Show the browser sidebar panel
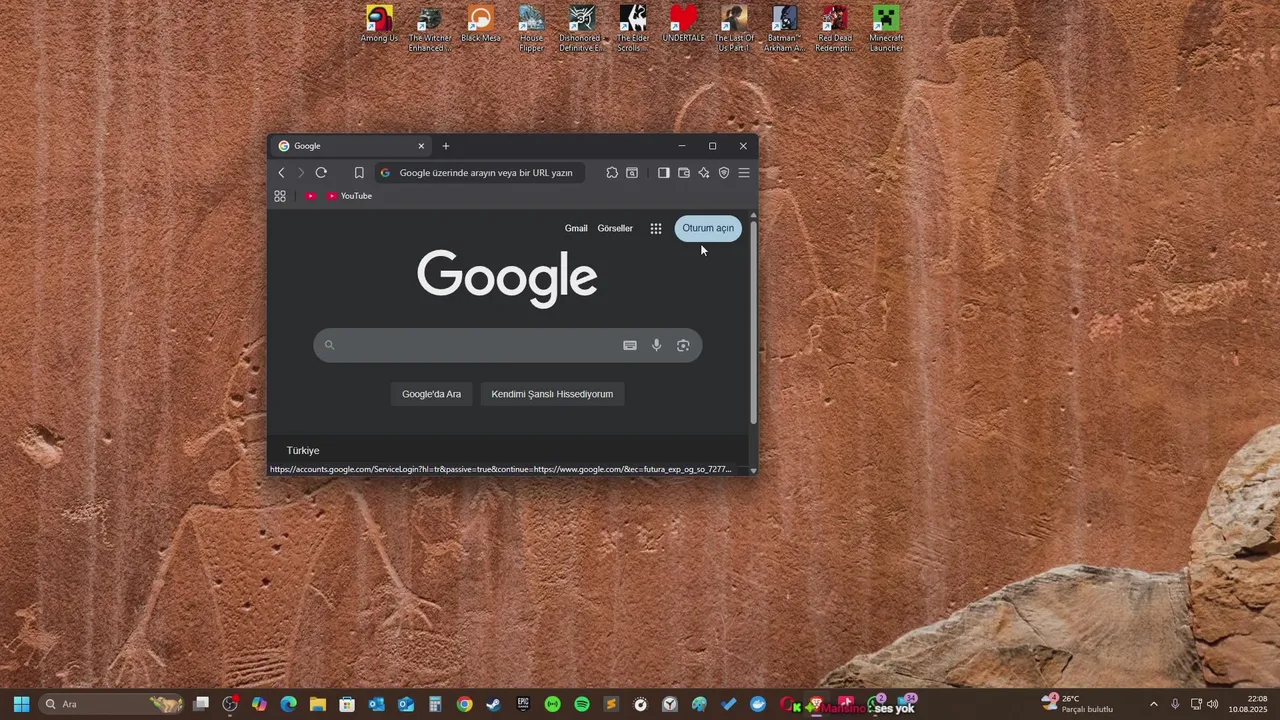This screenshot has height=720, width=1280. (663, 173)
